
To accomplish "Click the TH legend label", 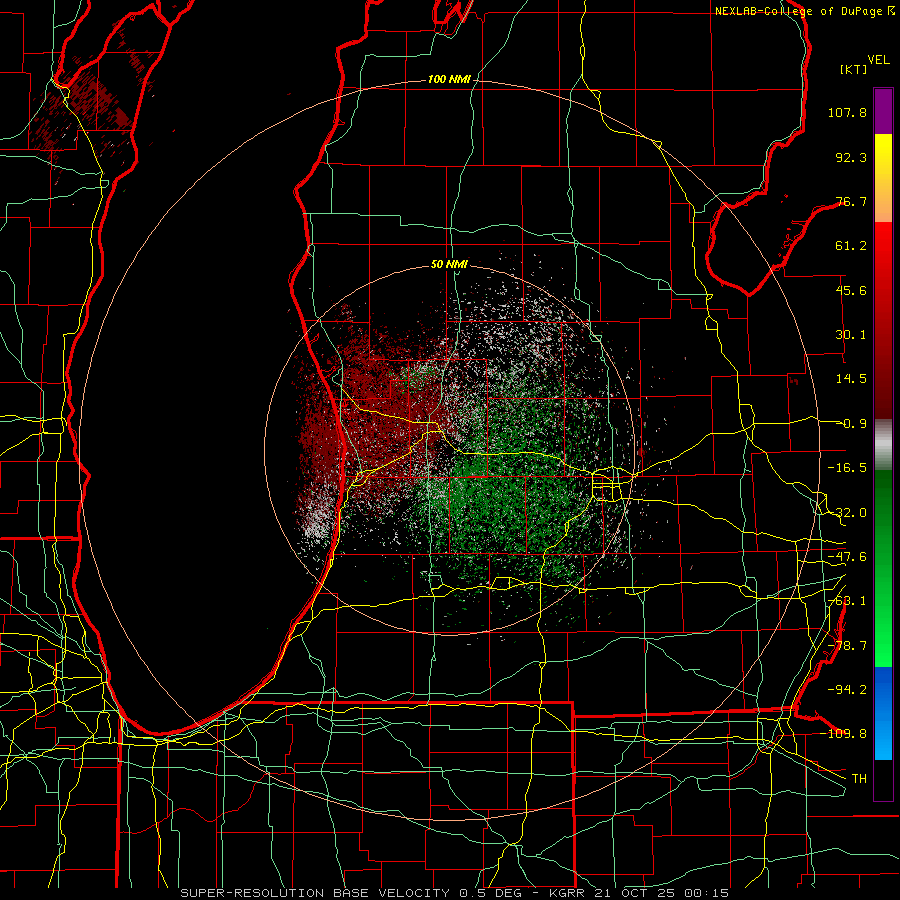I will pyautogui.click(x=859, y=778).
